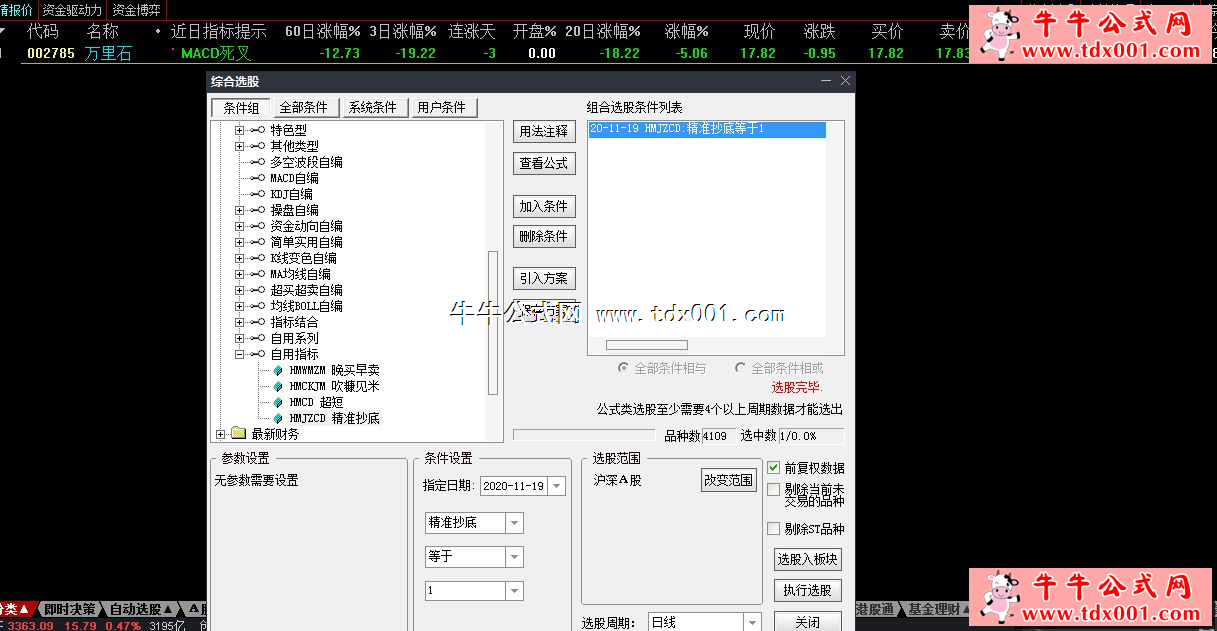Screen dimensions: 1217x631
Task: Click the 删除条件 button
Action: pyautogui.click(x=544, y=237)
